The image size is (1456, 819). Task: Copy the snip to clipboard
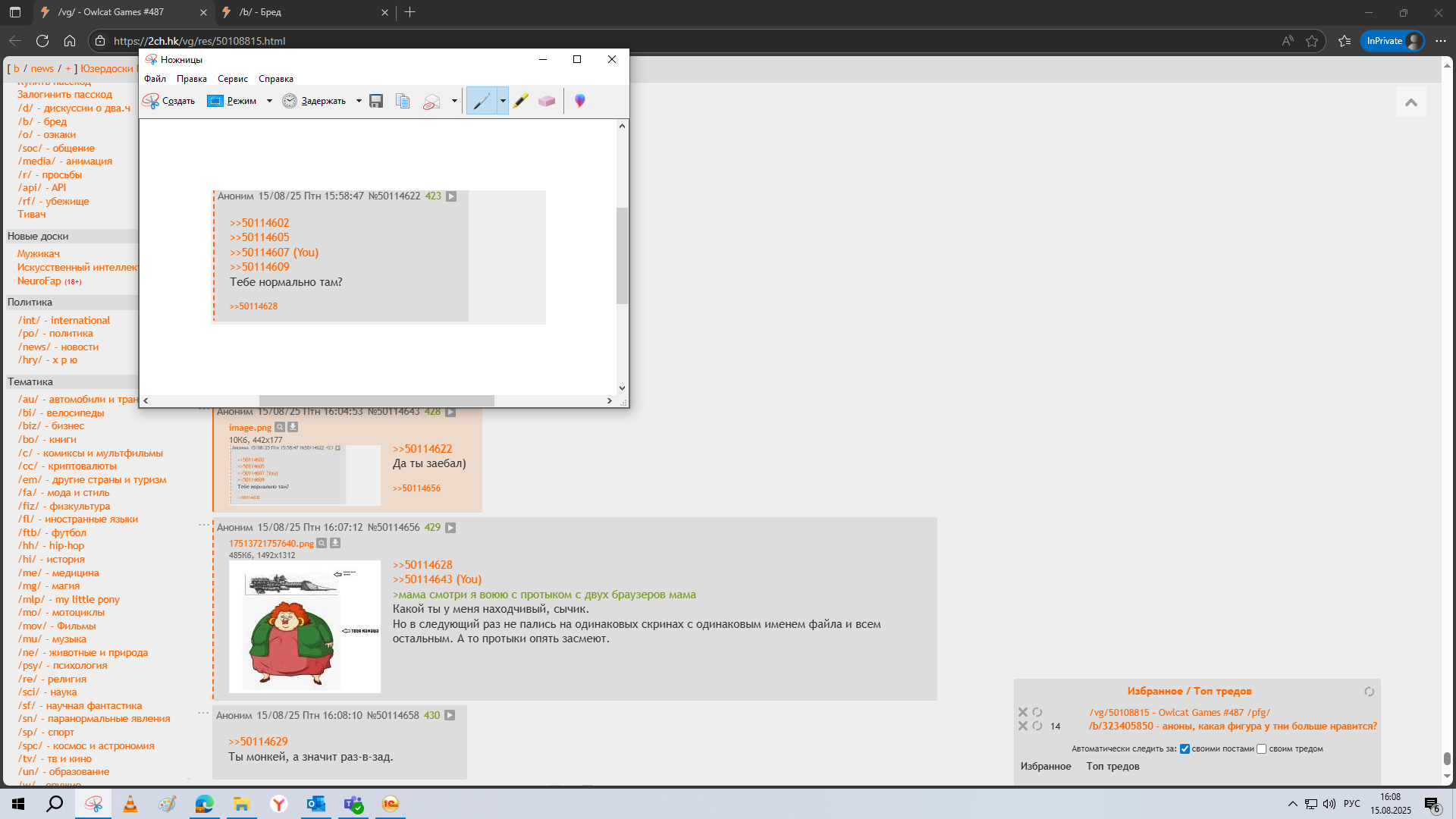403,101
